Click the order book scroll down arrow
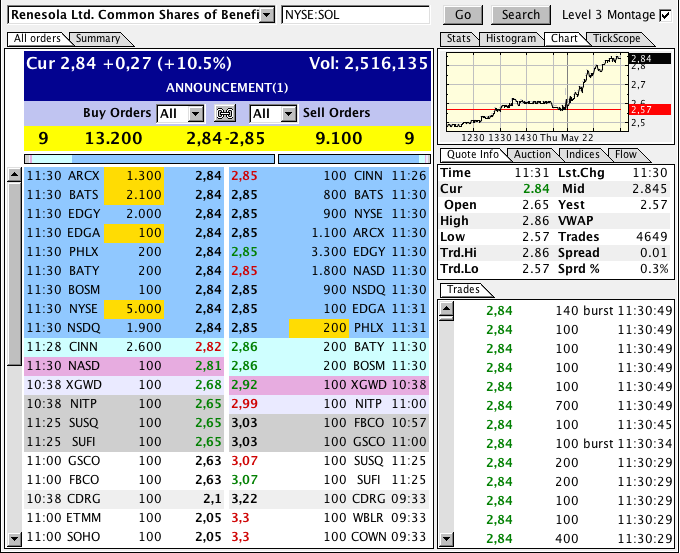Viewport: 680px width, 553px height. 14,539
